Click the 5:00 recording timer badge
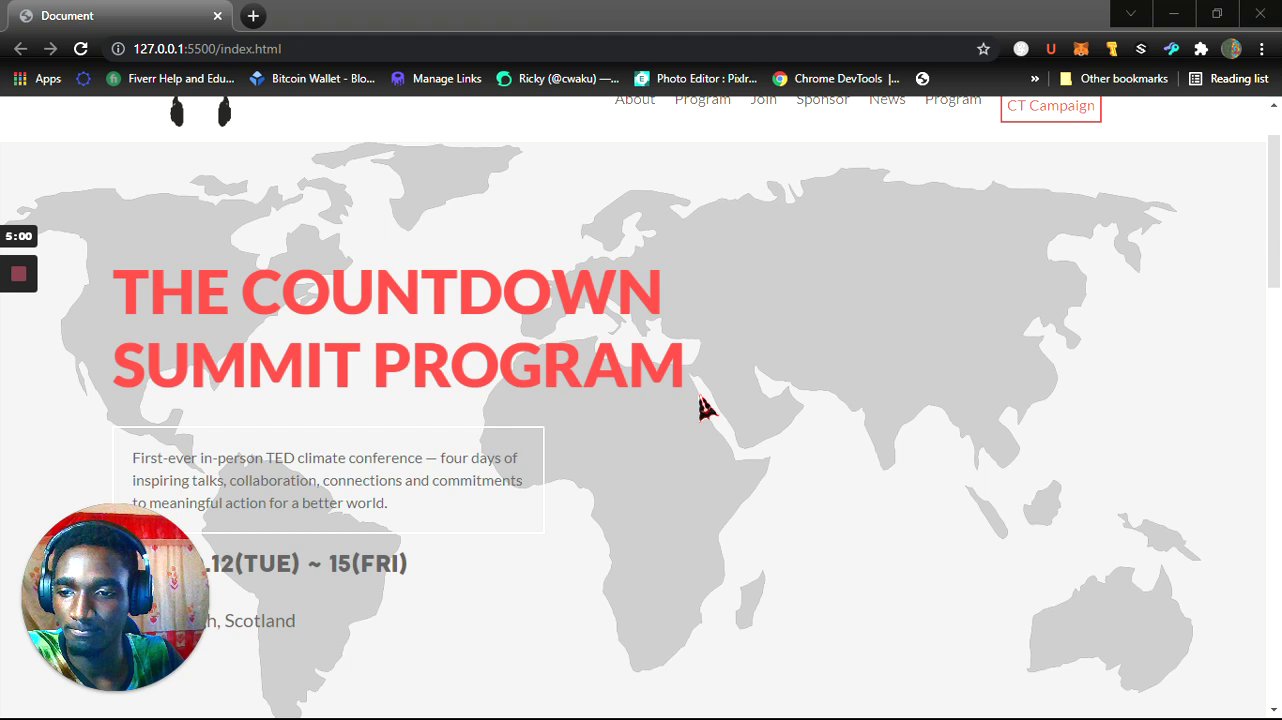This screenshot has width=1282, height=720. (x=18, y=237)
